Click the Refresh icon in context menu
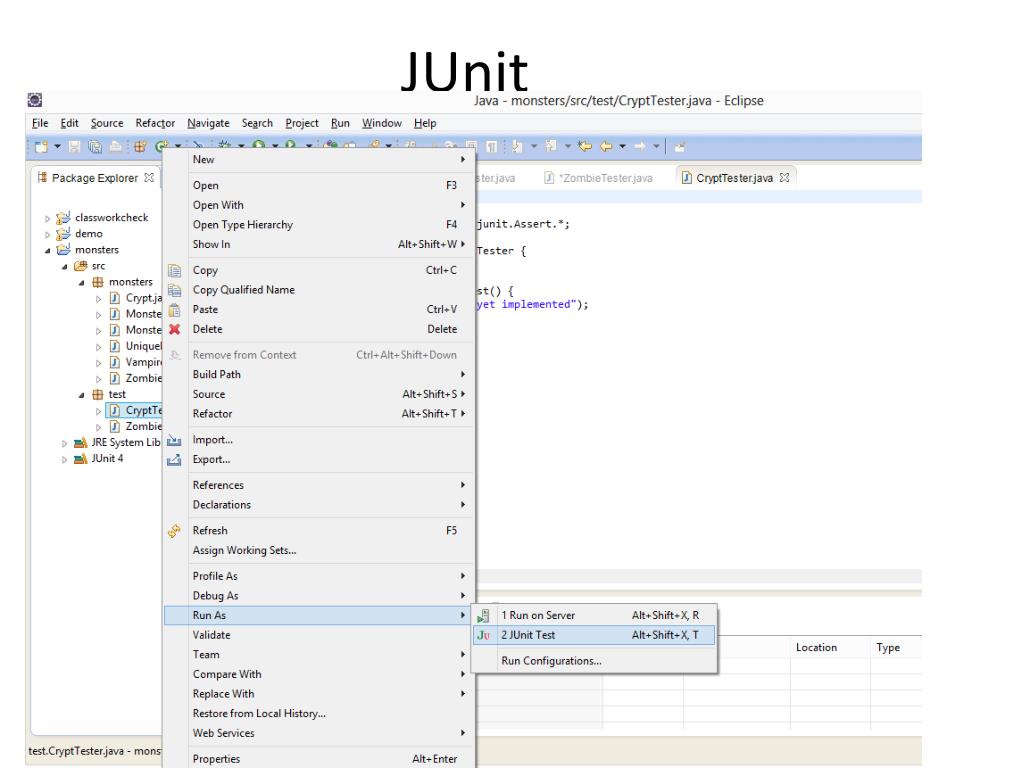 click(x=174, y=531)
